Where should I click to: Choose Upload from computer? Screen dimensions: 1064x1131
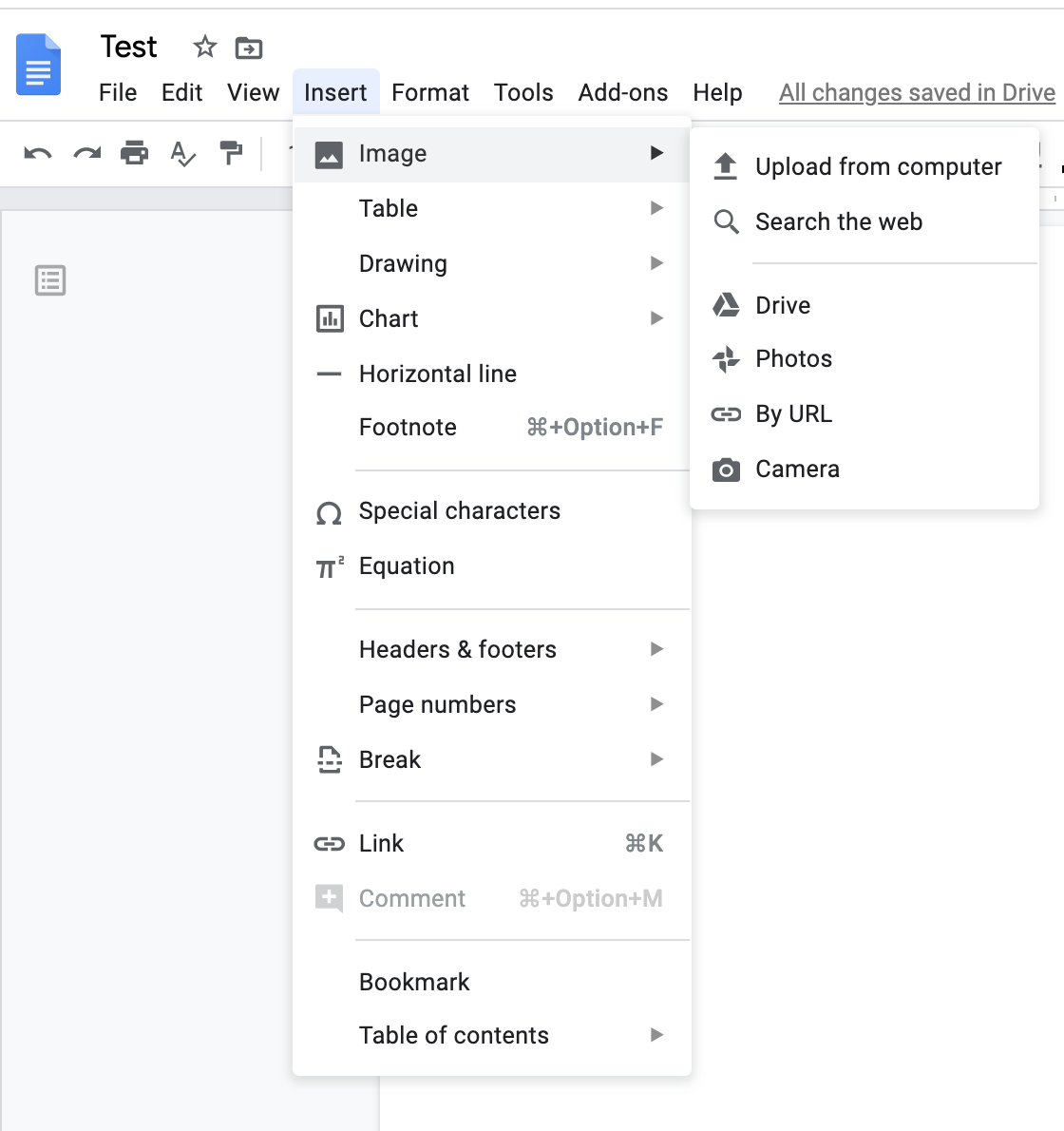click(x=878, y=166)
